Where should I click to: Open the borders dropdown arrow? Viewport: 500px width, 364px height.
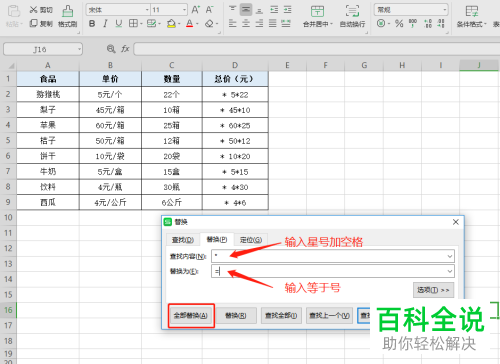pyautogui.click(x=141, y=24)
